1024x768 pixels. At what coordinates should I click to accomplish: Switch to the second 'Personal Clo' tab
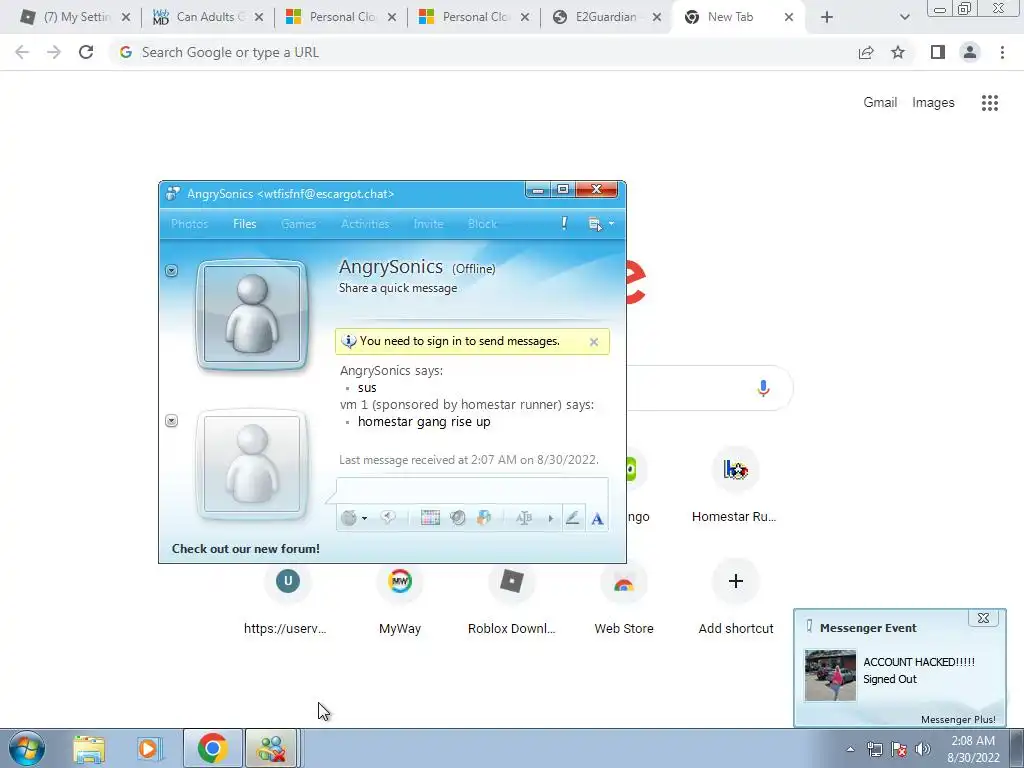point(474,17)
